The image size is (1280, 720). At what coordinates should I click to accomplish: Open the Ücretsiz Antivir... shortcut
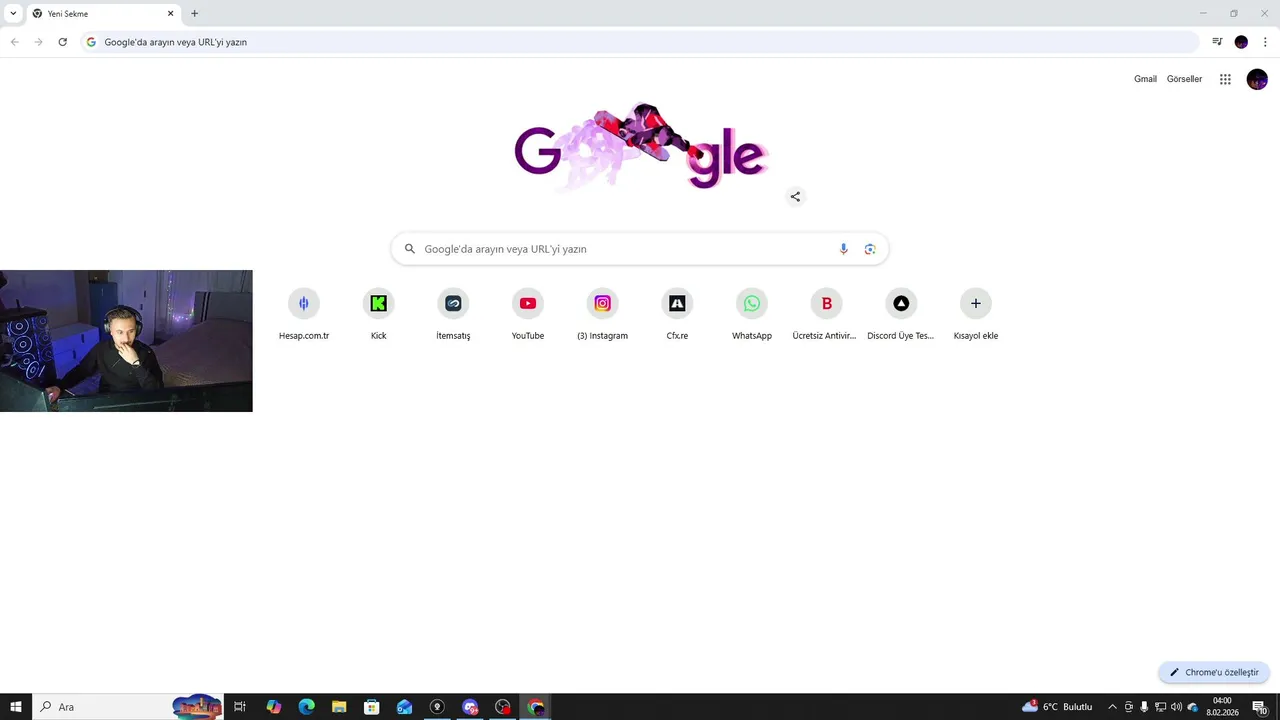point(826,314)
